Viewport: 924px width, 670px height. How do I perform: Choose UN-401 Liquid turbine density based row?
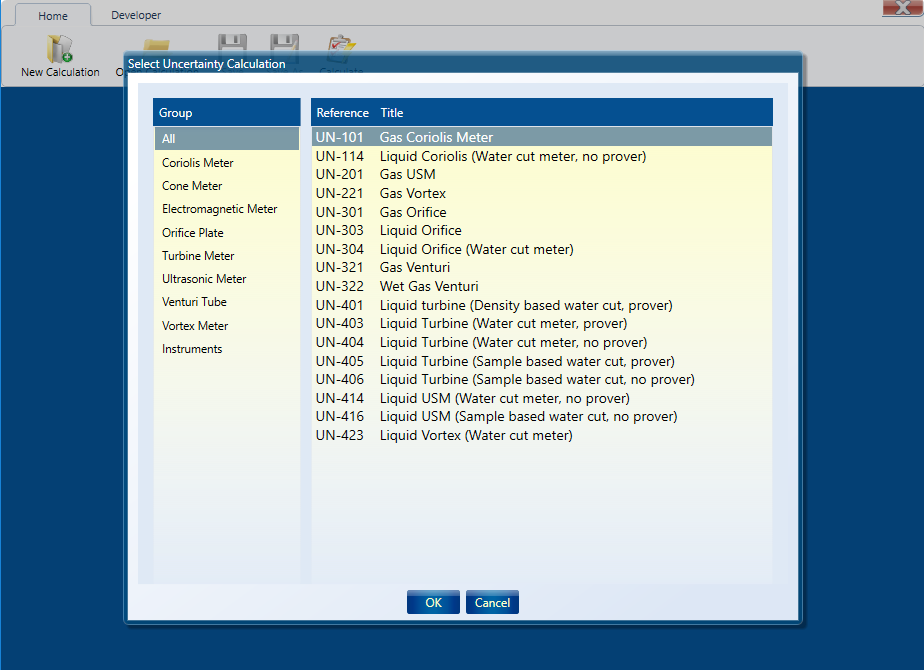click(542, 305)
